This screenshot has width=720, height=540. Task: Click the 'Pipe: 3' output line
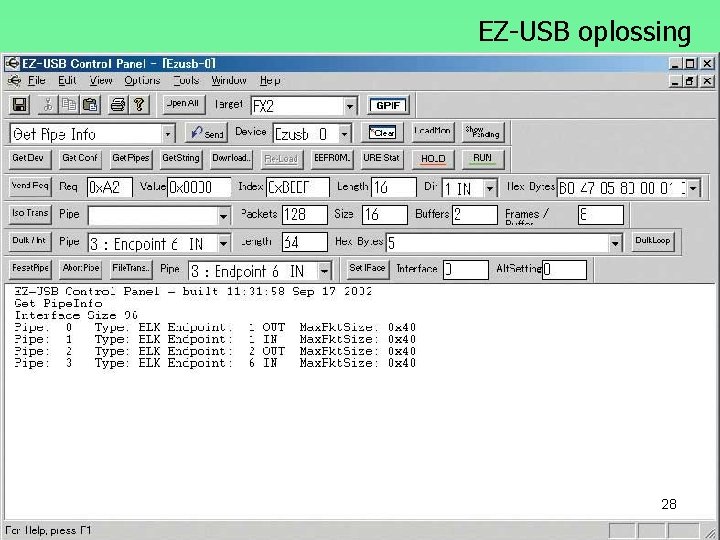pyautogui.click(x=215, y=363)
